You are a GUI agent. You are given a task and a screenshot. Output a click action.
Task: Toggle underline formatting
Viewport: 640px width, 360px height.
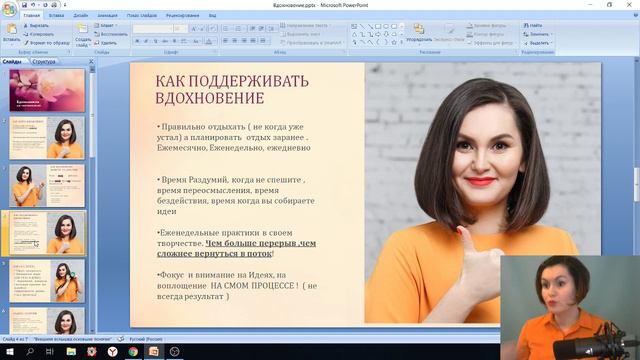tap(156, 41)
